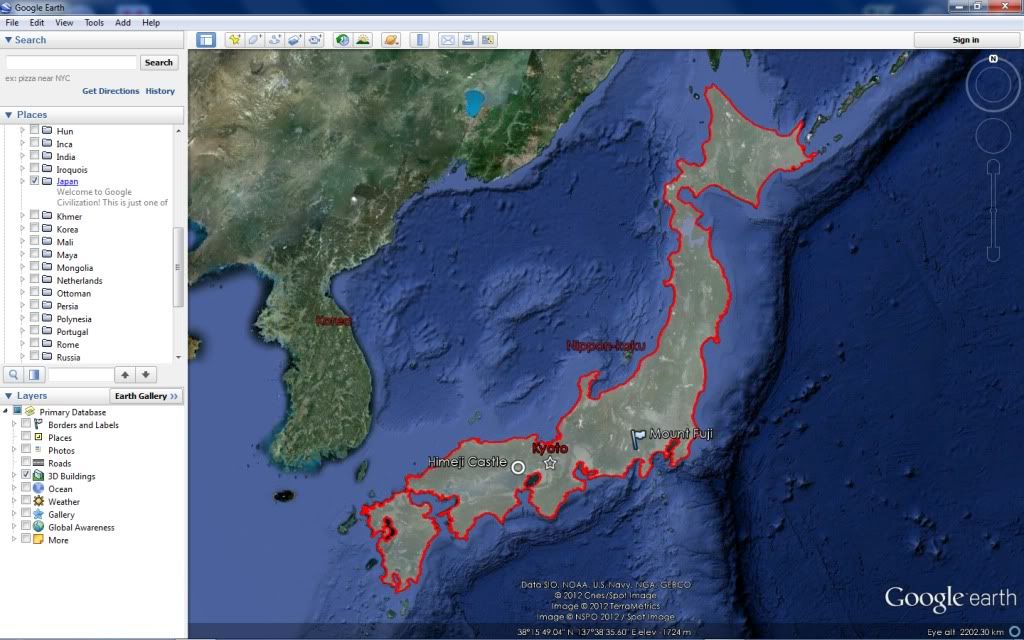Open the Edit menu
This screenshot has height=640, width=1024.
[x=37, y=22]
